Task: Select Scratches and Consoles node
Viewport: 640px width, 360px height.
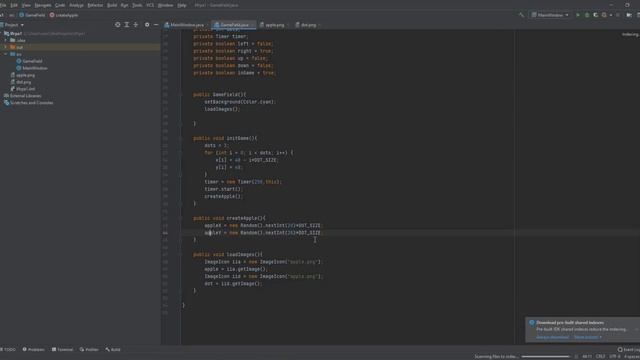Action: coord(29,103)
